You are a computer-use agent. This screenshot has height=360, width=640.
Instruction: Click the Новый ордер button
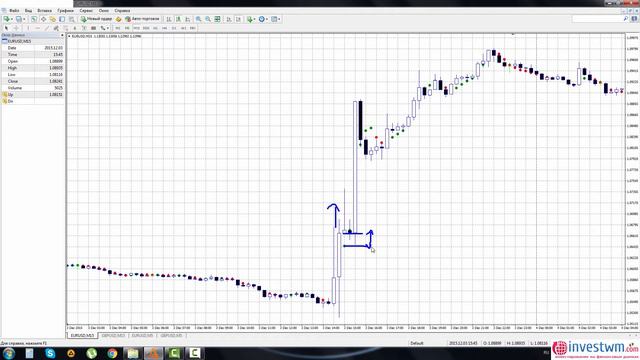[x=96, y=19]
